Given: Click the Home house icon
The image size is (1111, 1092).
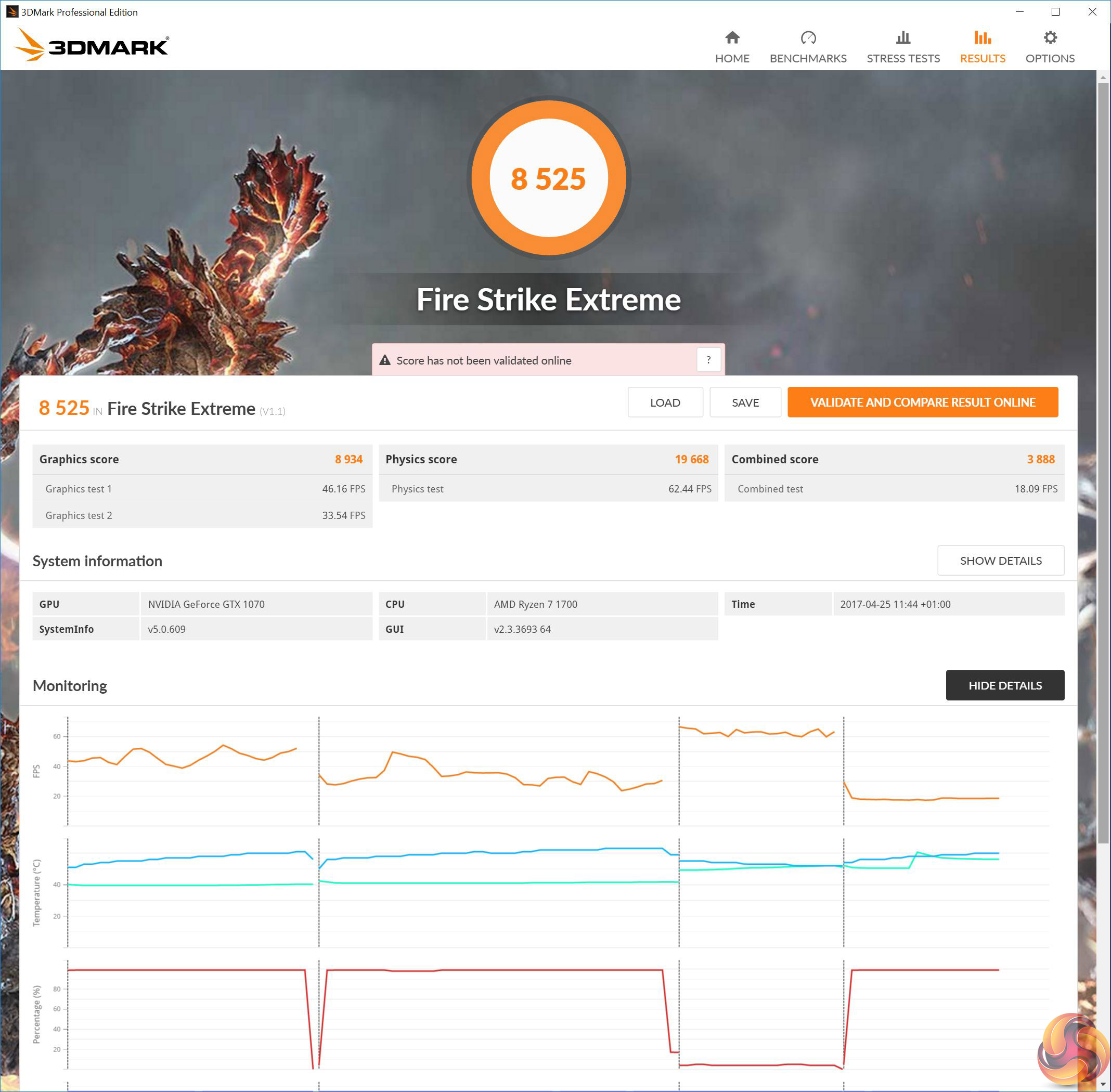Looking at the screenshot, I should click(x=732, y=38).
